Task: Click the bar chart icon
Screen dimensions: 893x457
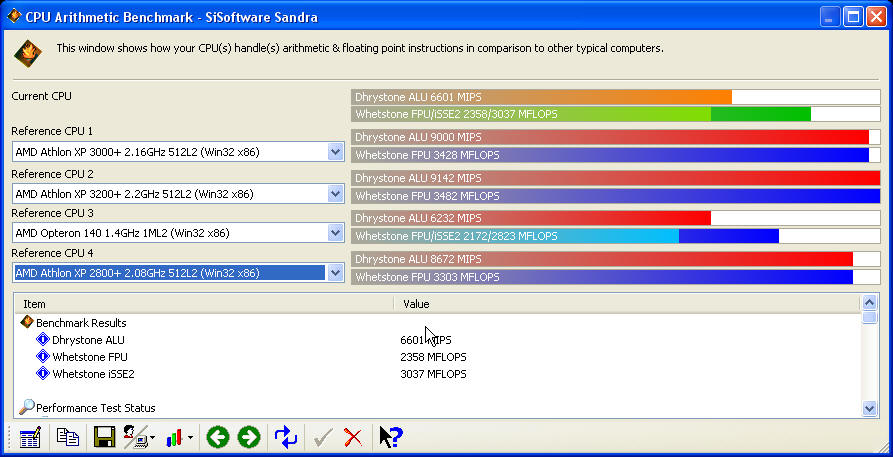Action: click(x=174, y=438)
